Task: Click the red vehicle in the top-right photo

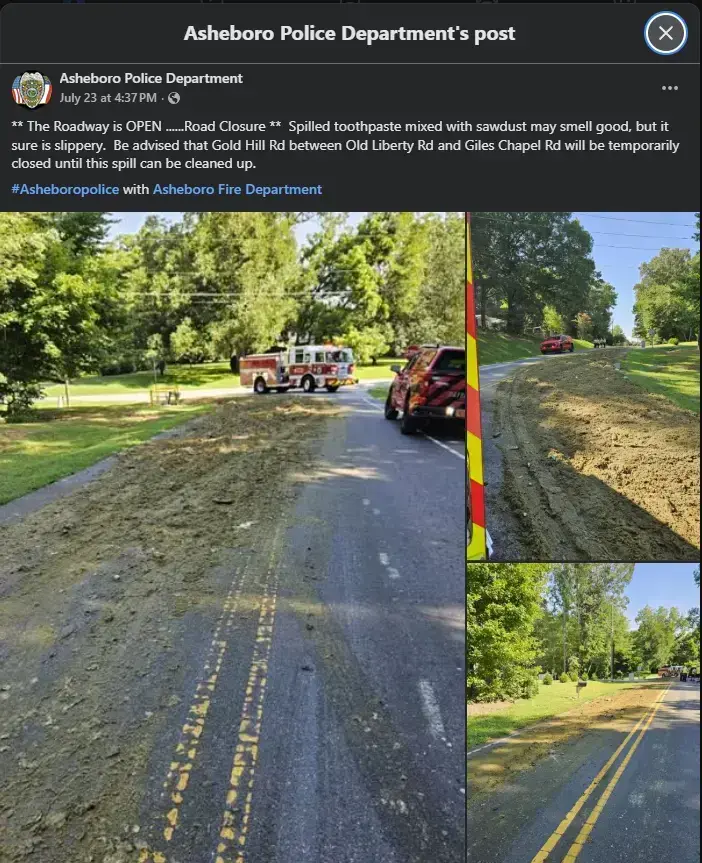Action: tap(557, 344)
